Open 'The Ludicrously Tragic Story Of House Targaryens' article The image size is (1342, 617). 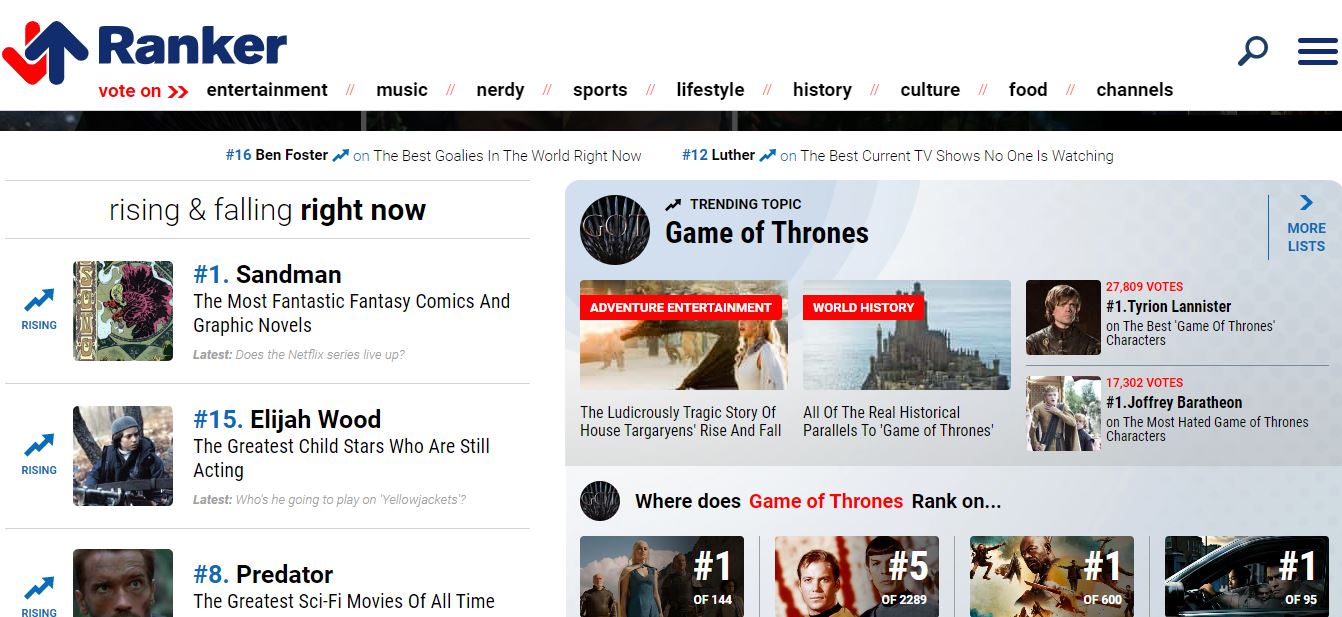(681, 421)
